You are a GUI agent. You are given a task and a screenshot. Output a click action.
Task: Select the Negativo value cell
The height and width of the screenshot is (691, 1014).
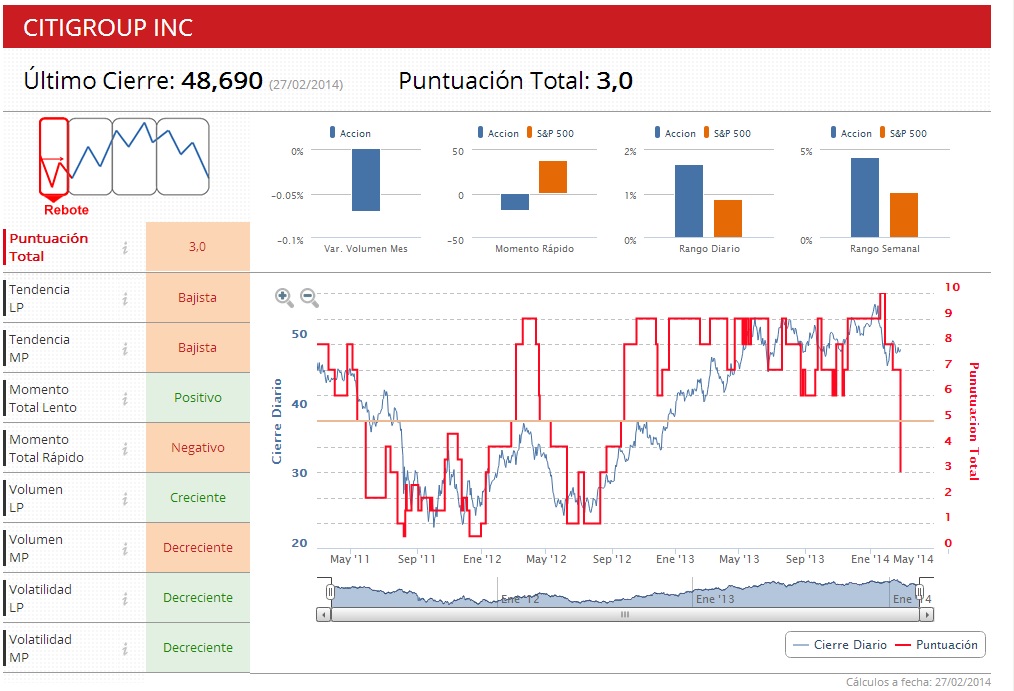pos(198,447)
